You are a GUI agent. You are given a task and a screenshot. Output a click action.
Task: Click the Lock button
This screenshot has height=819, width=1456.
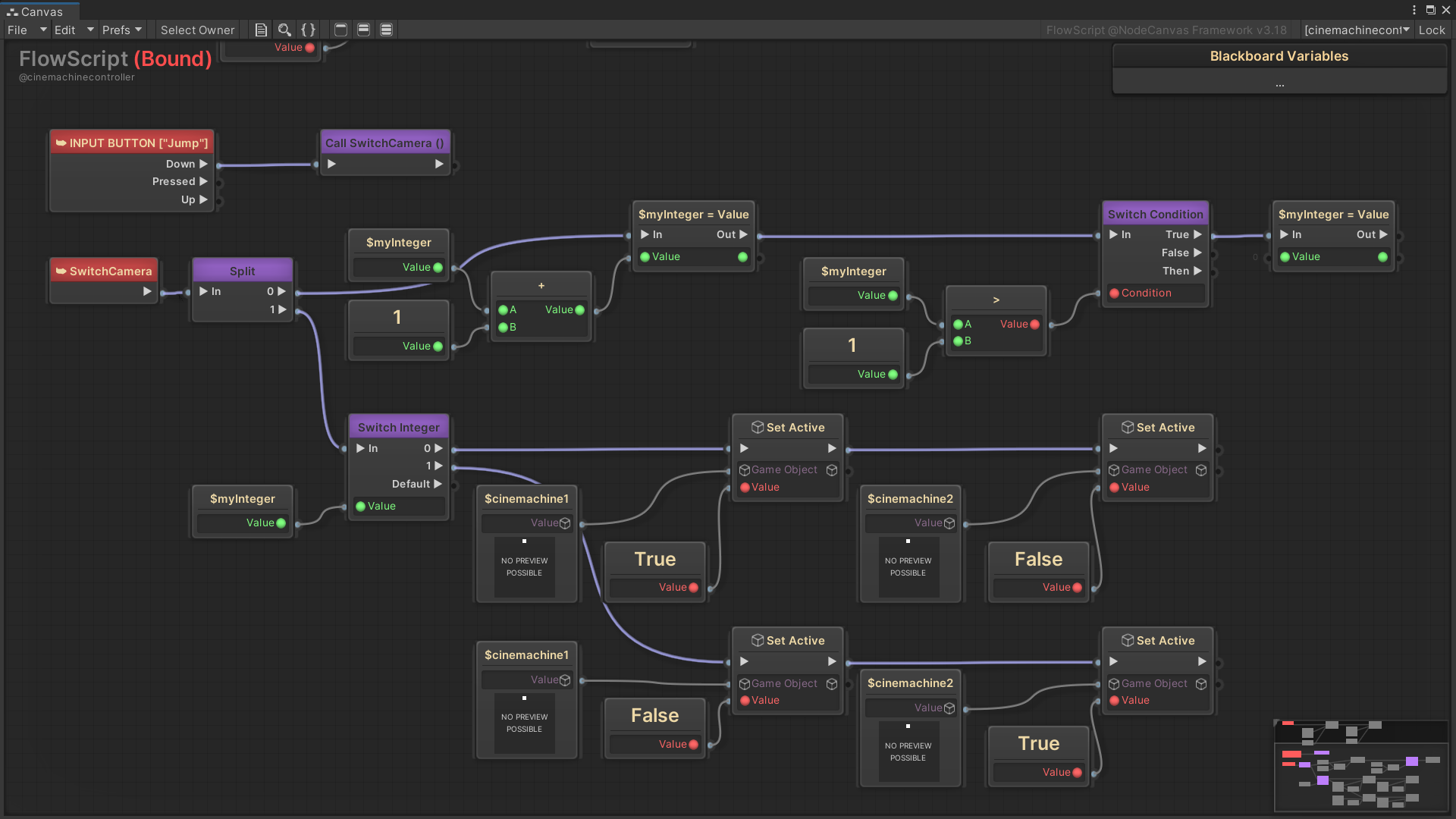tap(1432, 30)
